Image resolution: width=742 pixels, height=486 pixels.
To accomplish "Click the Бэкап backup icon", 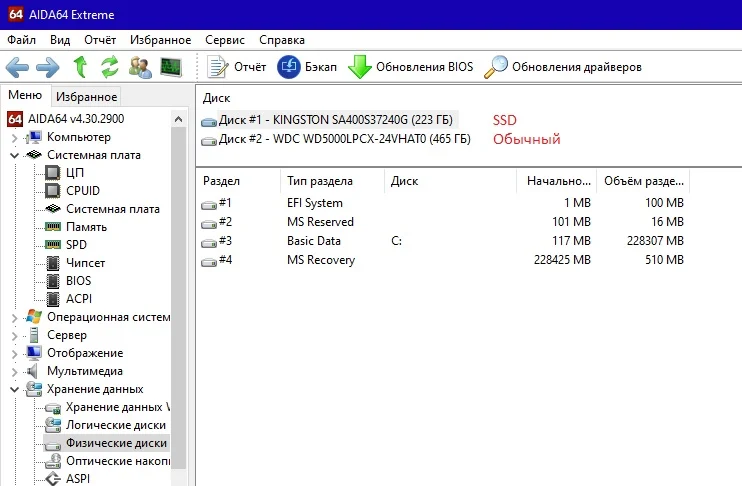I will (307, 67).
